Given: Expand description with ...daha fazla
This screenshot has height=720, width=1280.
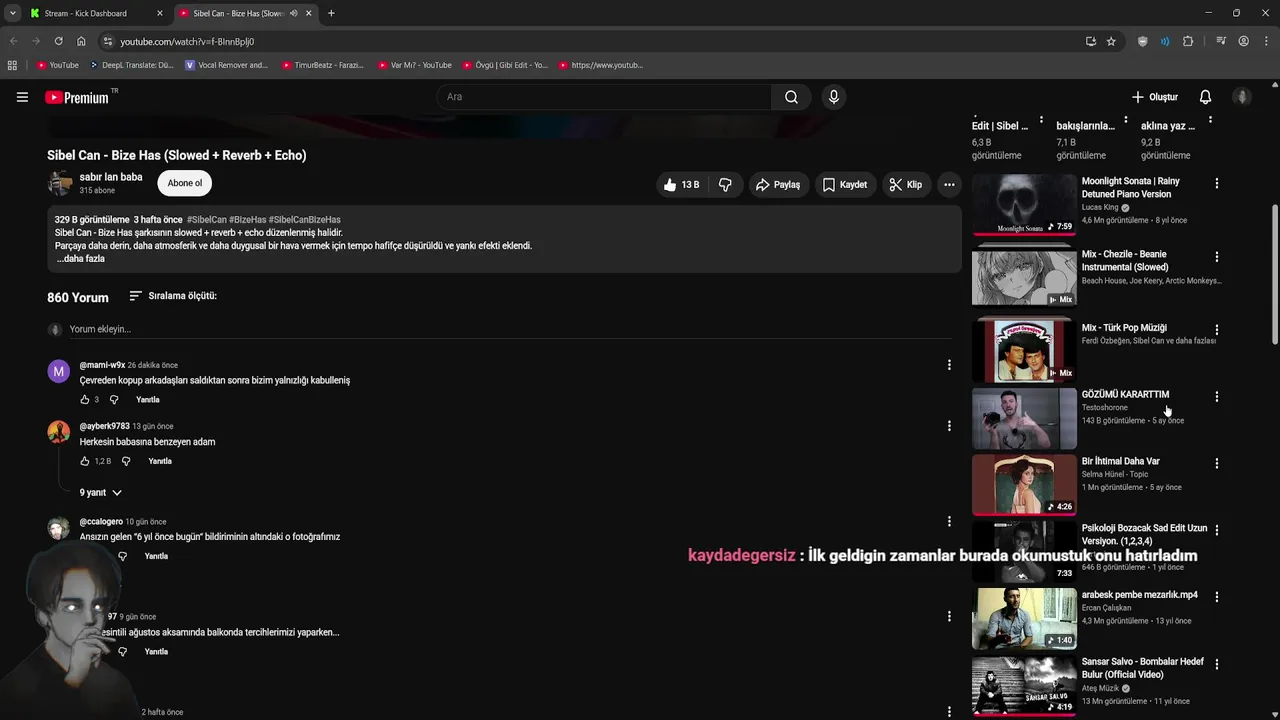Looking at the screenshot, I should (x=80, y=259).
